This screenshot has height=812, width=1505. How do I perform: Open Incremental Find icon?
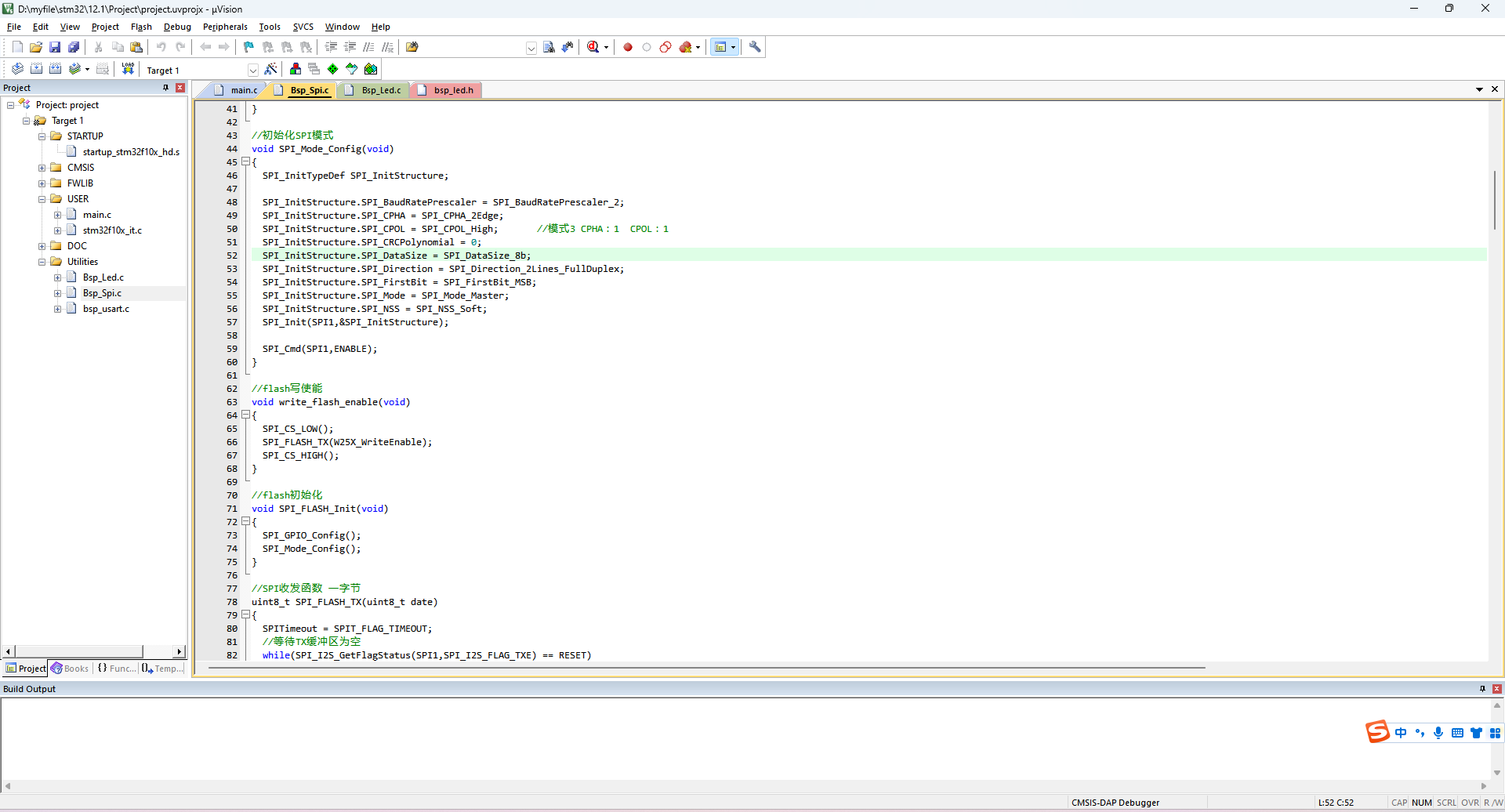coord(568,47)
